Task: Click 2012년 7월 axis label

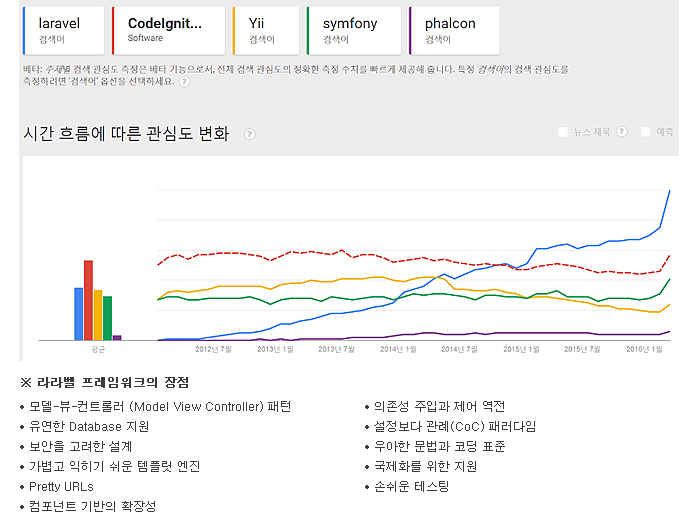Action: click(213, 349)
